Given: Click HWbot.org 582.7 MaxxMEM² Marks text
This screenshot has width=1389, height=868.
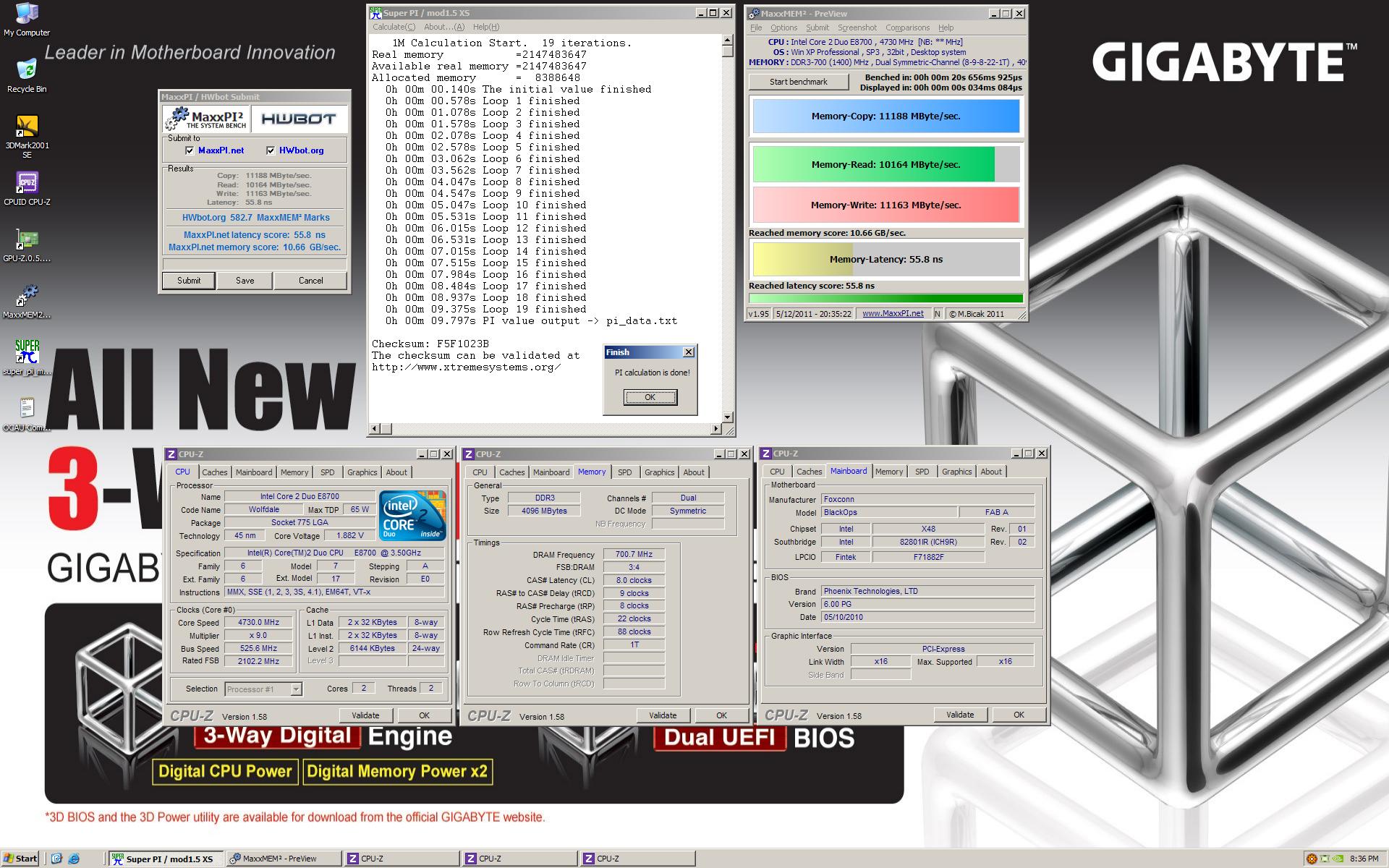Looking at the screenshot, I should (256, 218).
